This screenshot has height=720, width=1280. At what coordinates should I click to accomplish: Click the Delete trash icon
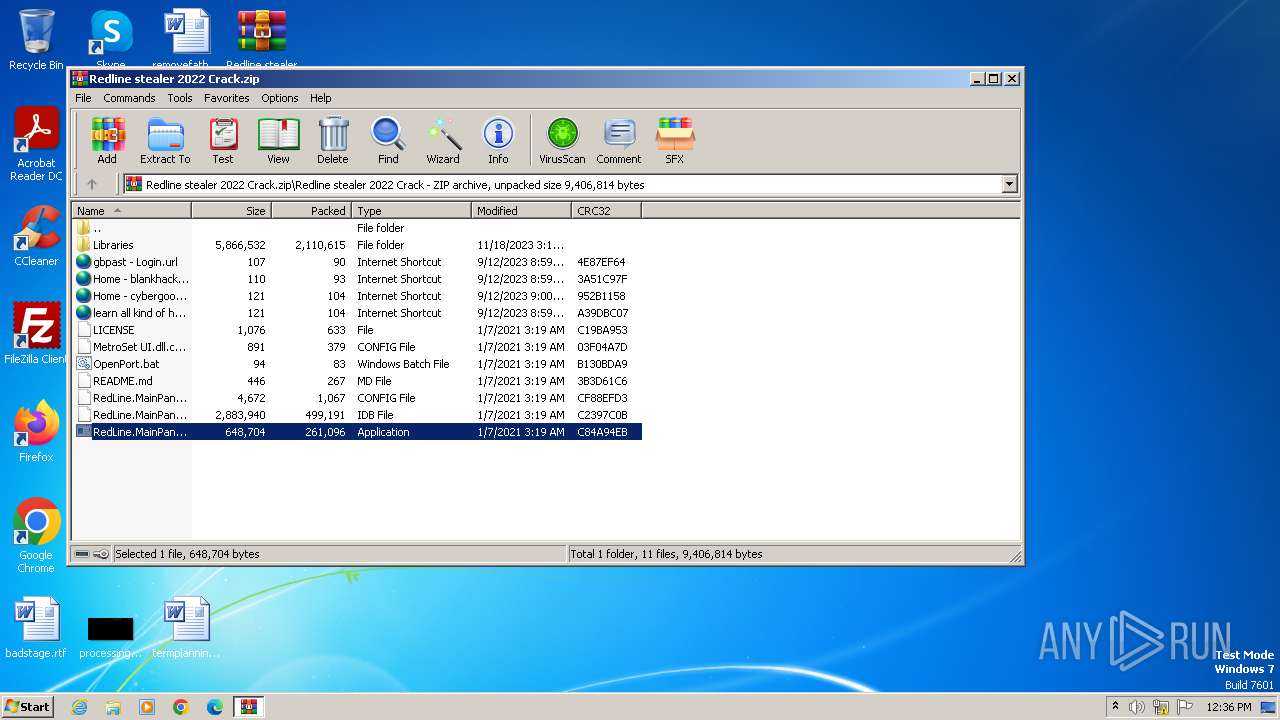(x=333, y=140)
